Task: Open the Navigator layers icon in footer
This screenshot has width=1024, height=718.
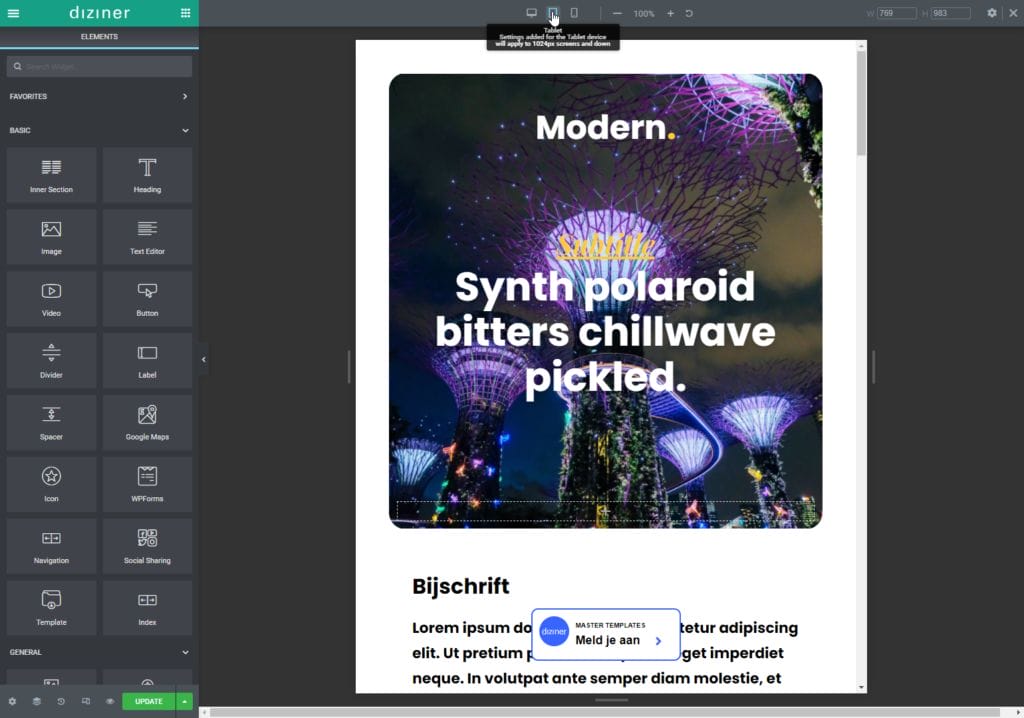Action: (37, 701)
